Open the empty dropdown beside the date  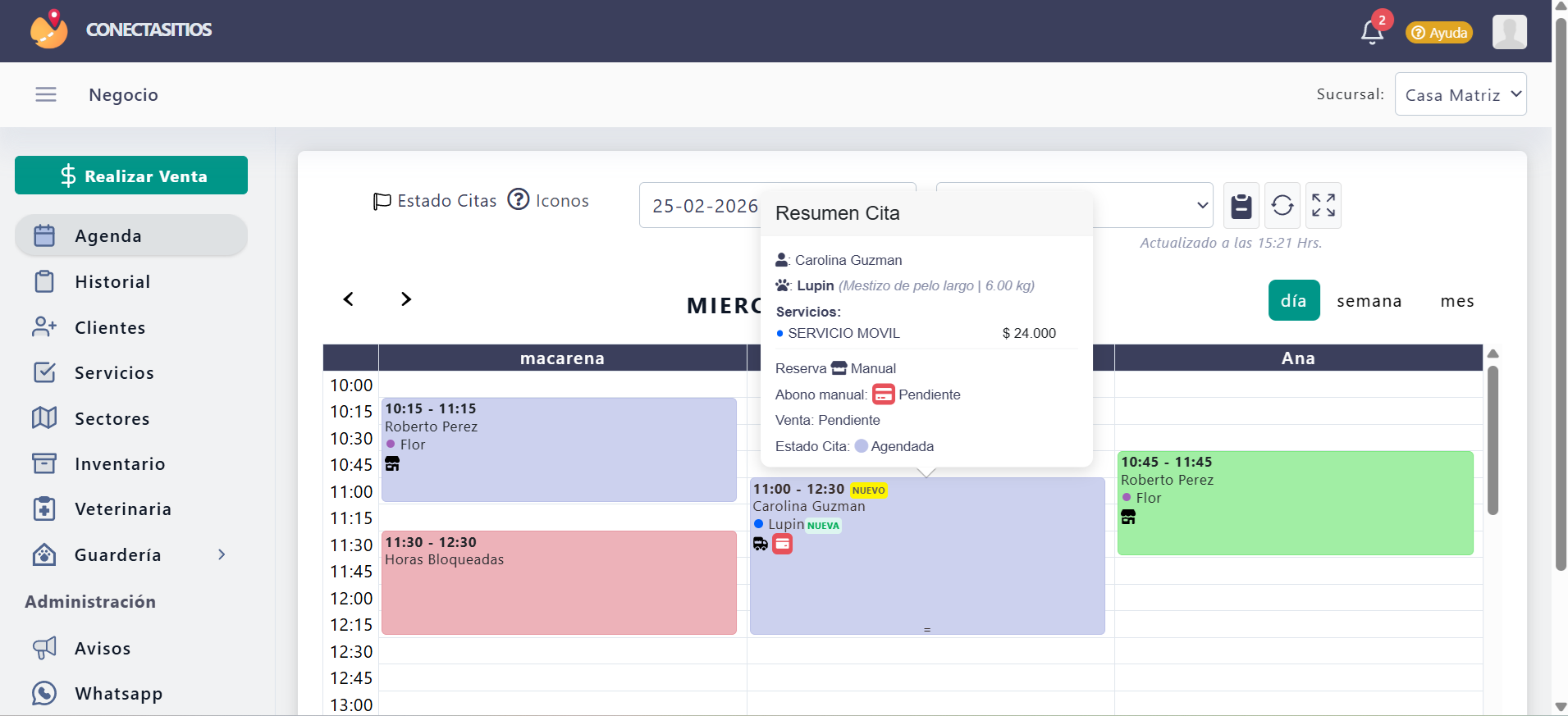click(1149, 205)
